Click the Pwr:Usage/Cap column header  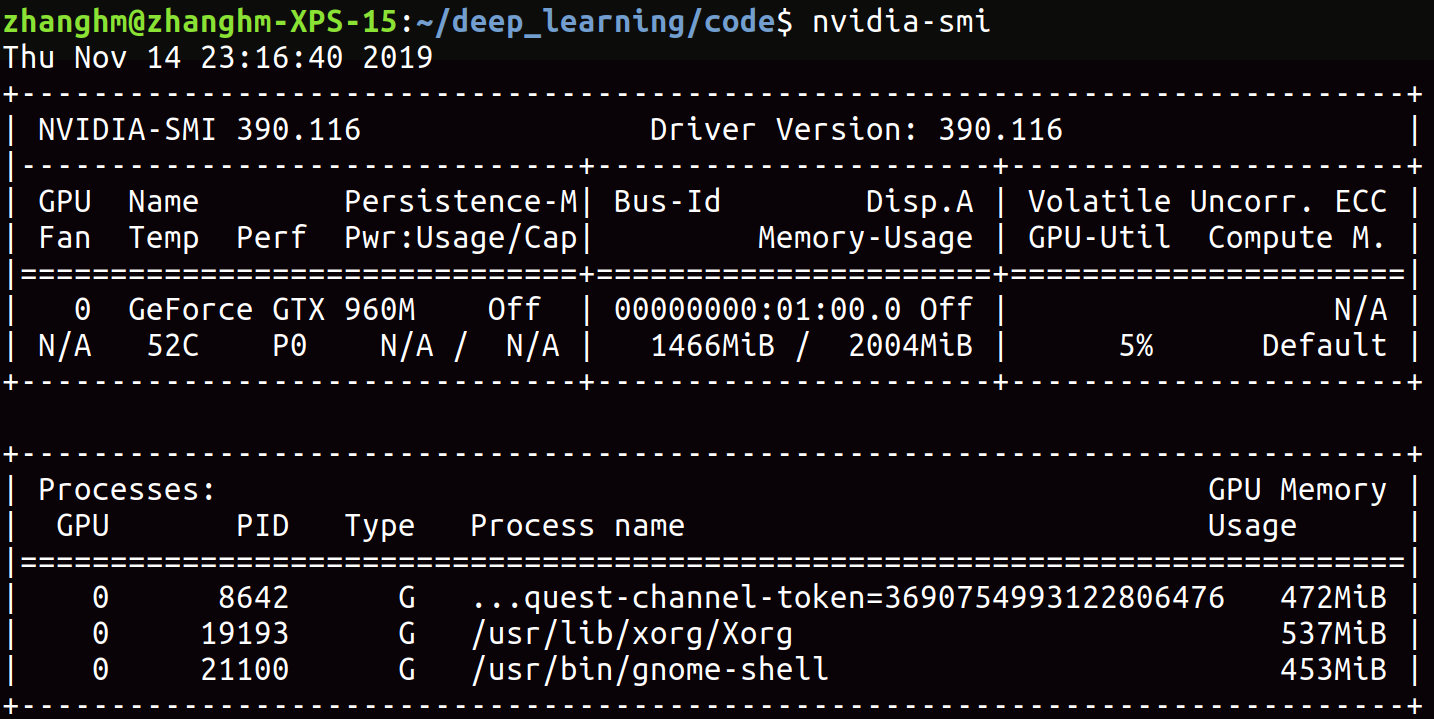click(461, 238)
